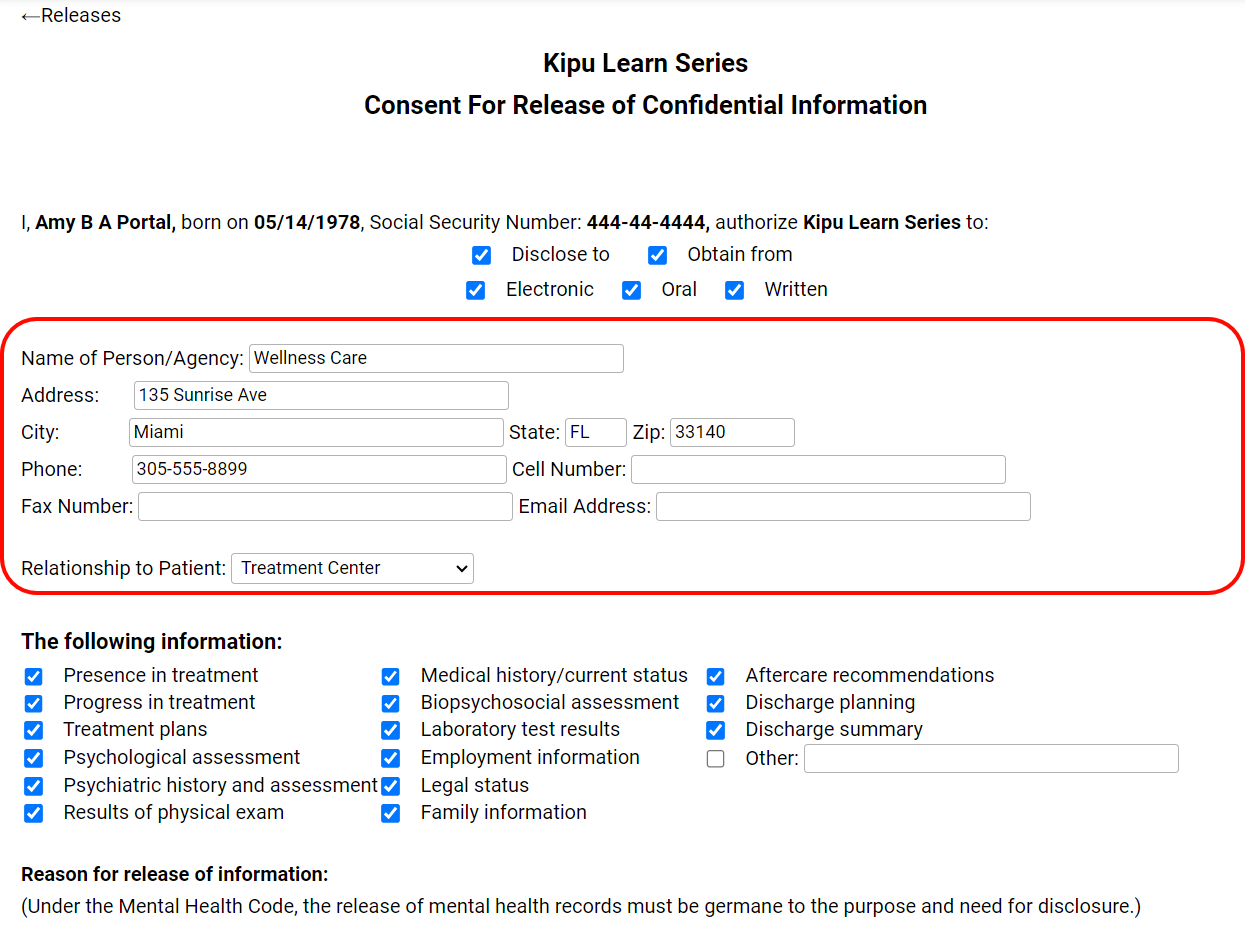Click into the Zip code field

[732, 432]
